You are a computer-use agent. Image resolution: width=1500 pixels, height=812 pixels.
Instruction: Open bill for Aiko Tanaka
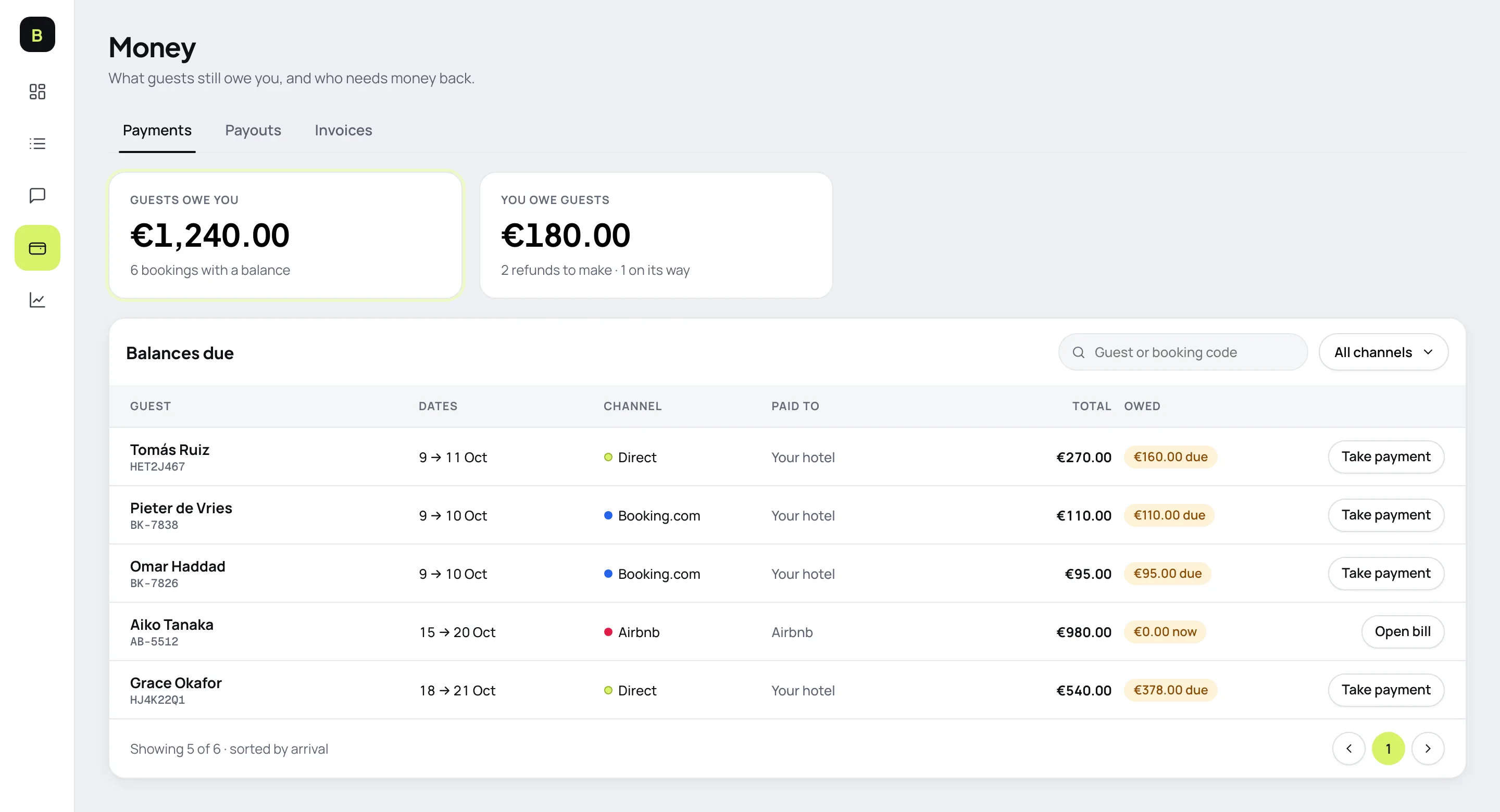[x=1403, y=631]
